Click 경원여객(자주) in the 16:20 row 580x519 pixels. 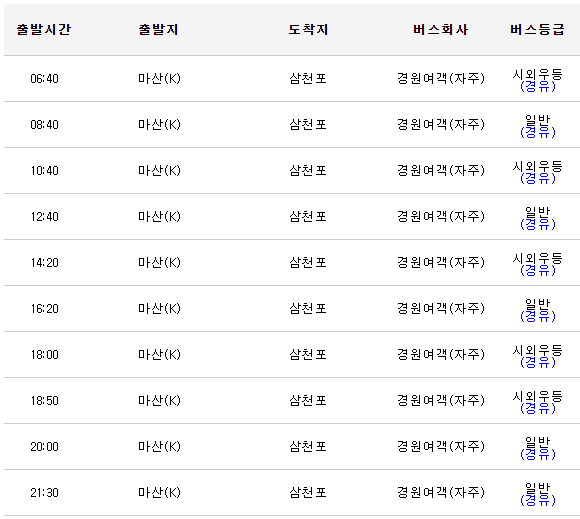point(441,309)
